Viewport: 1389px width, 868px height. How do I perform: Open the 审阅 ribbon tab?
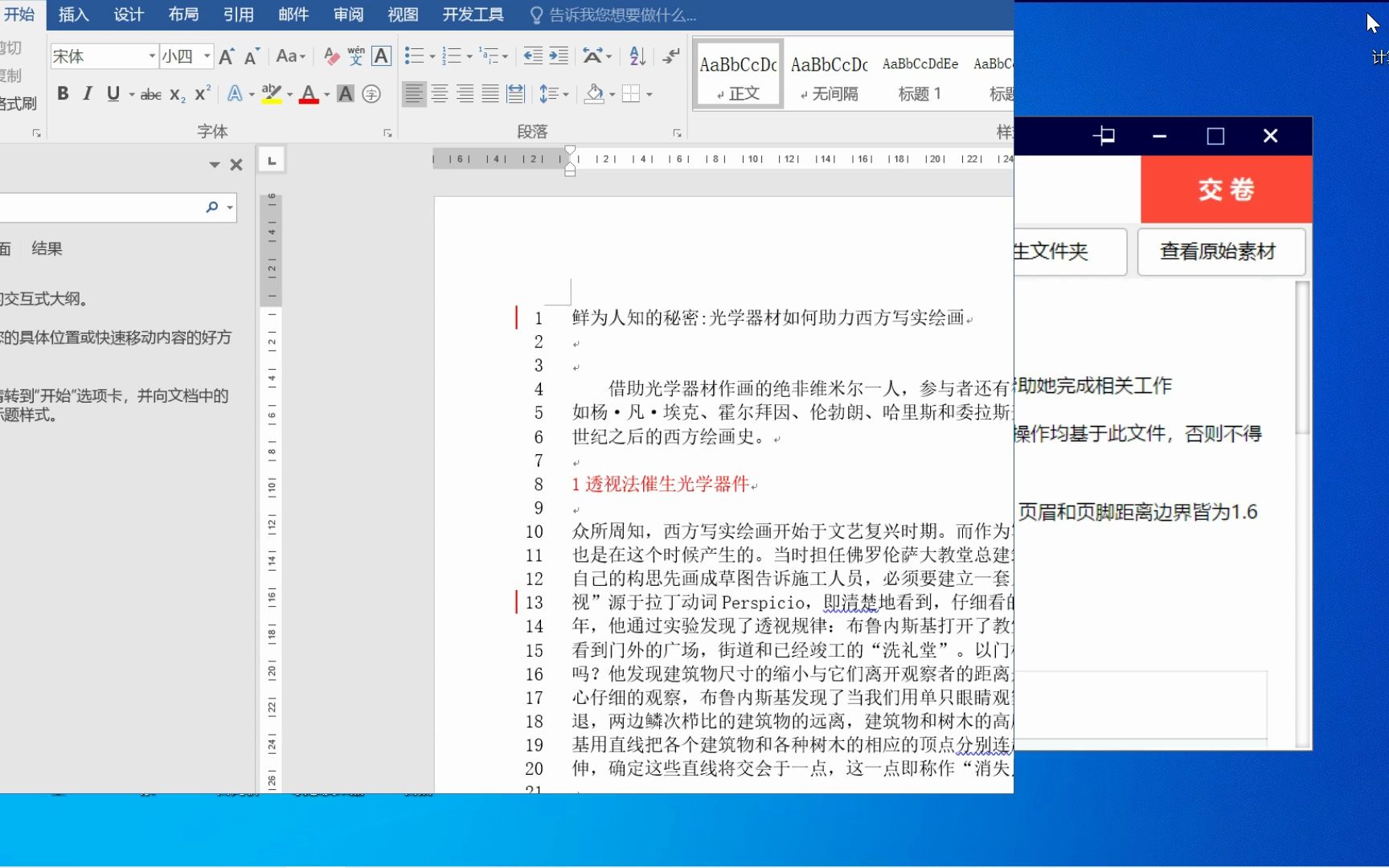348,14
